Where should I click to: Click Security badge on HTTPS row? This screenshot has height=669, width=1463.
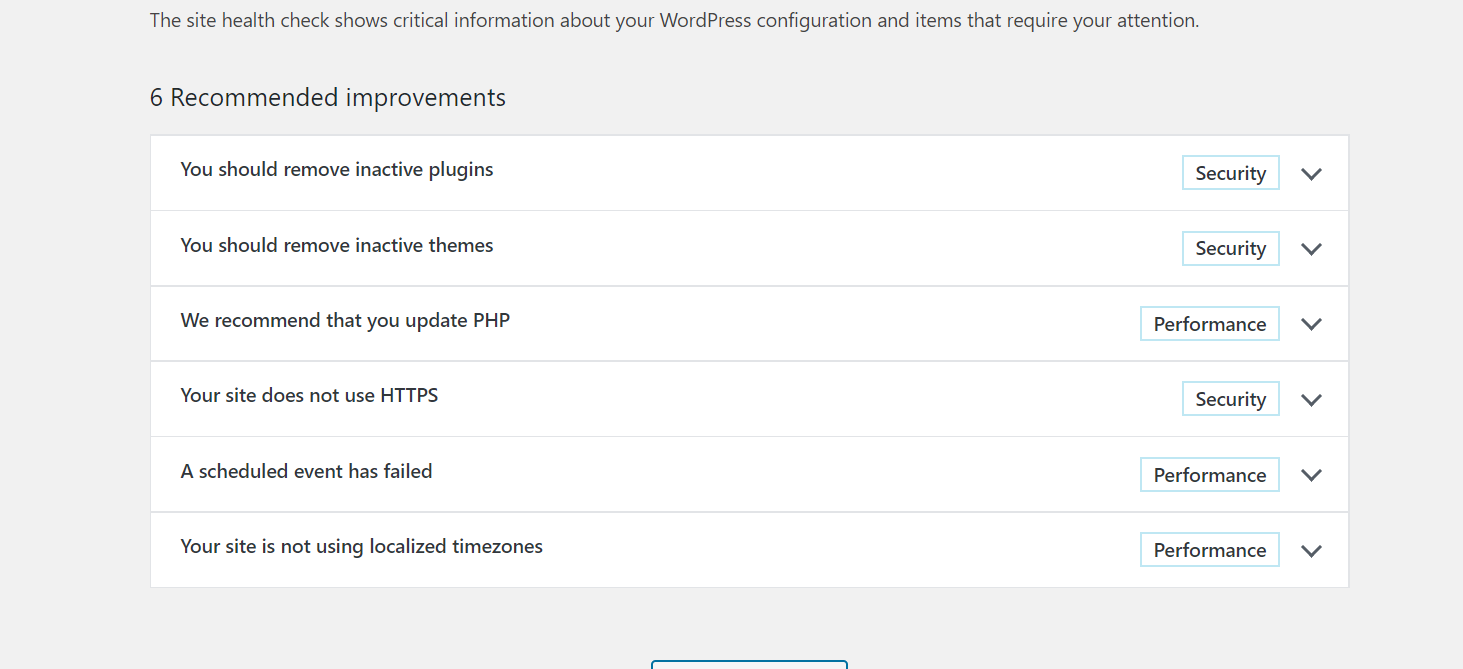(x=1230, y=399)
